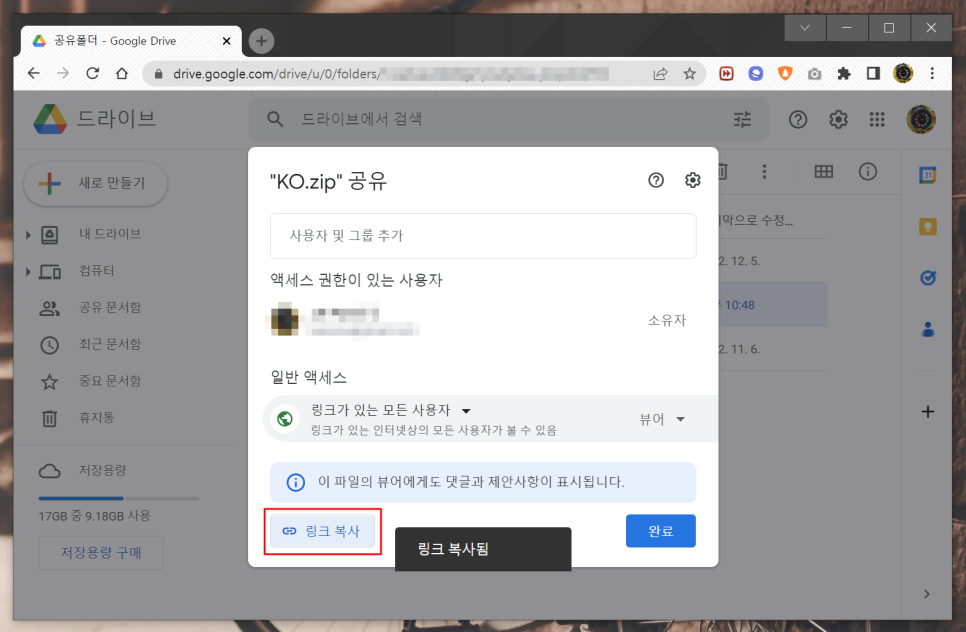966x632 pixels.
Task: Open Google Calendar side panel icon
Action: 928,175
